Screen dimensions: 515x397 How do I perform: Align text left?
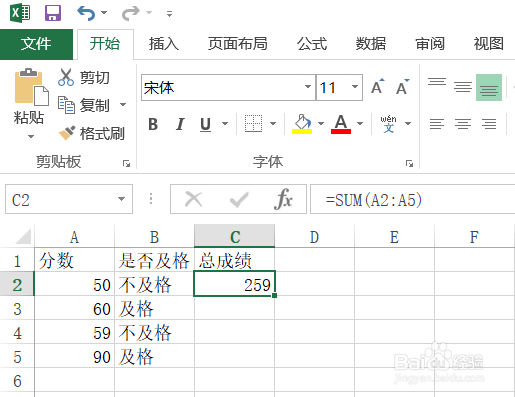click(x=437, y=124)
